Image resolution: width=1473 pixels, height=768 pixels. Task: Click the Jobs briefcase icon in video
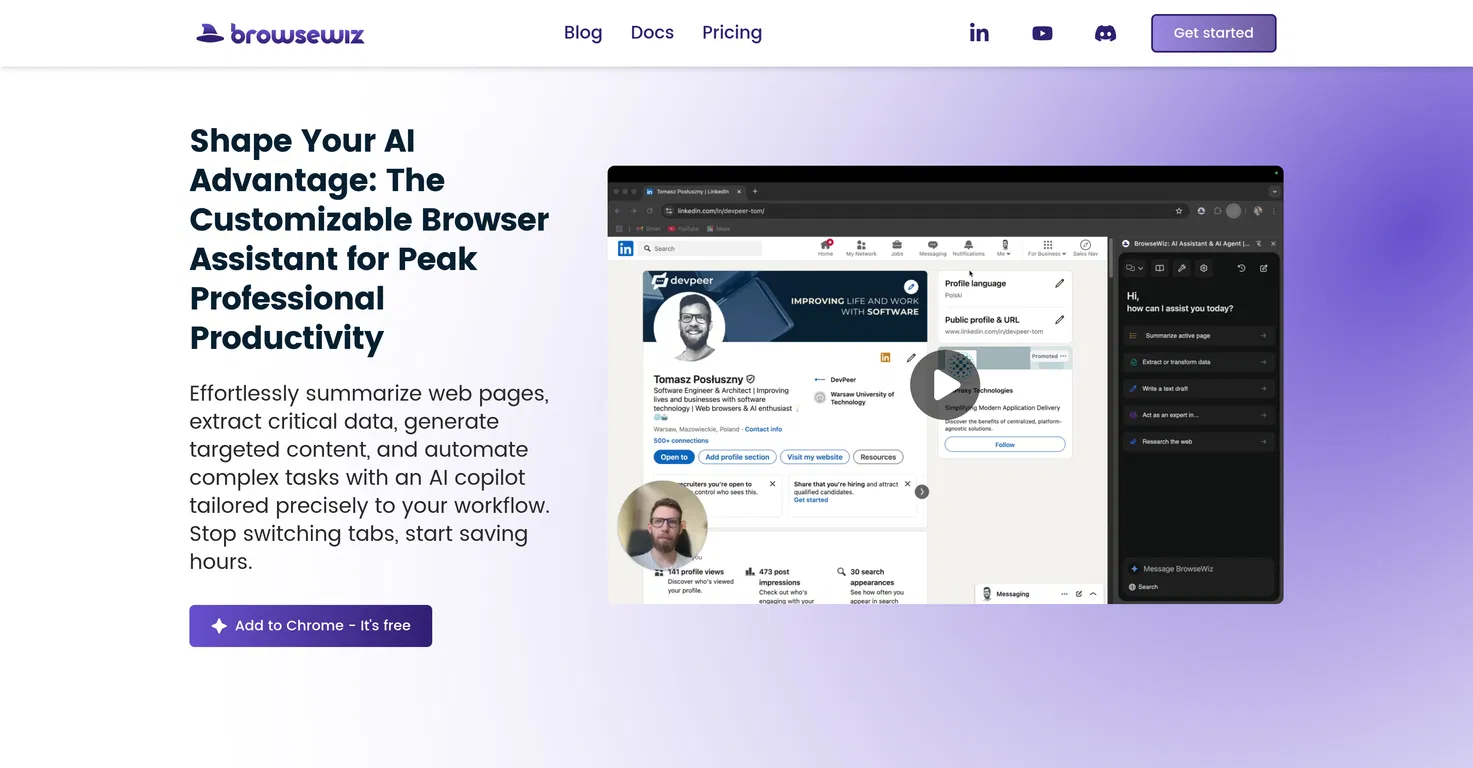897,248
